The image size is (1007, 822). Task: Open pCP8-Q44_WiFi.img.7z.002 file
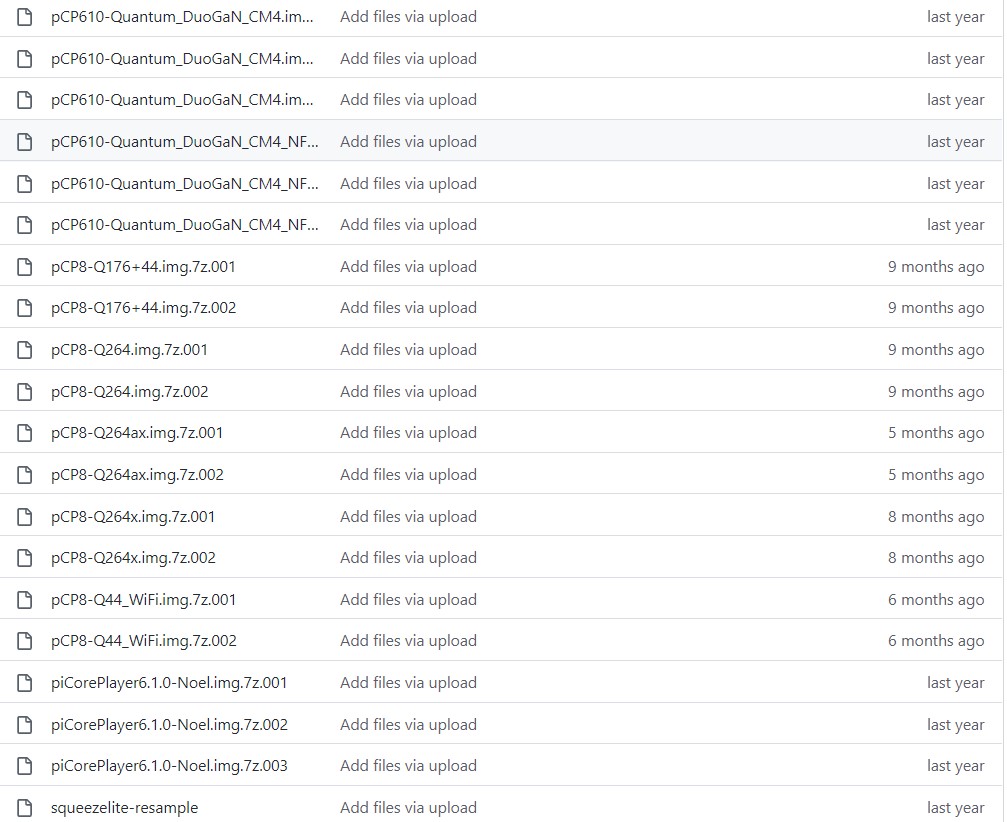(x=144, y=641)
